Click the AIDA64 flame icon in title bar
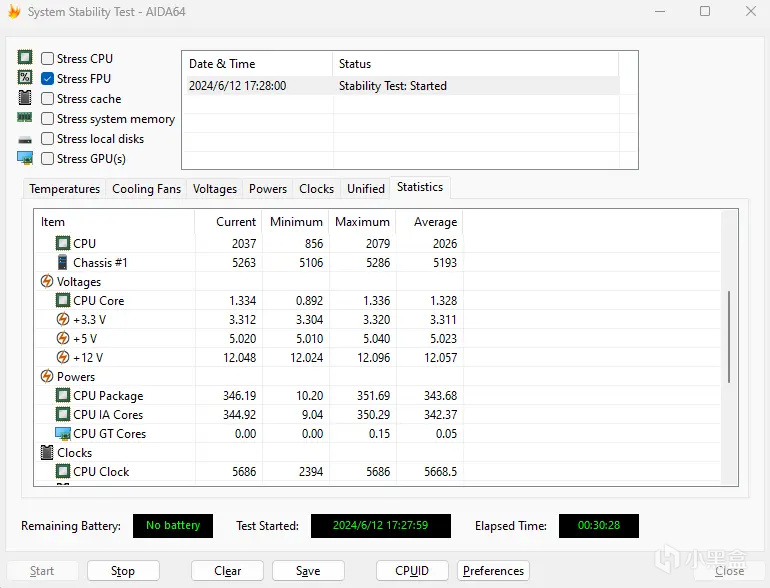The height and width of the screenshot is (588, 770). [x=14, y=11]
